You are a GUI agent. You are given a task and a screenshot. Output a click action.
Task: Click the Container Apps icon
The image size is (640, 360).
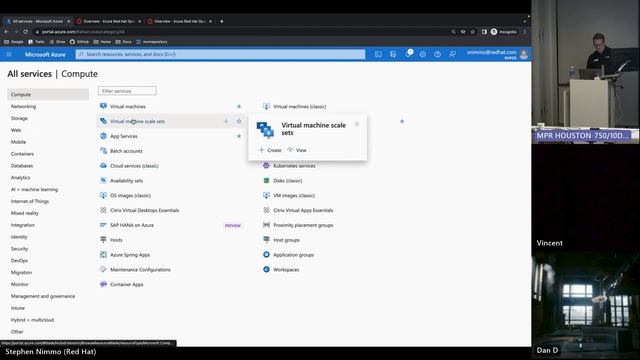[x=103, y=284]
